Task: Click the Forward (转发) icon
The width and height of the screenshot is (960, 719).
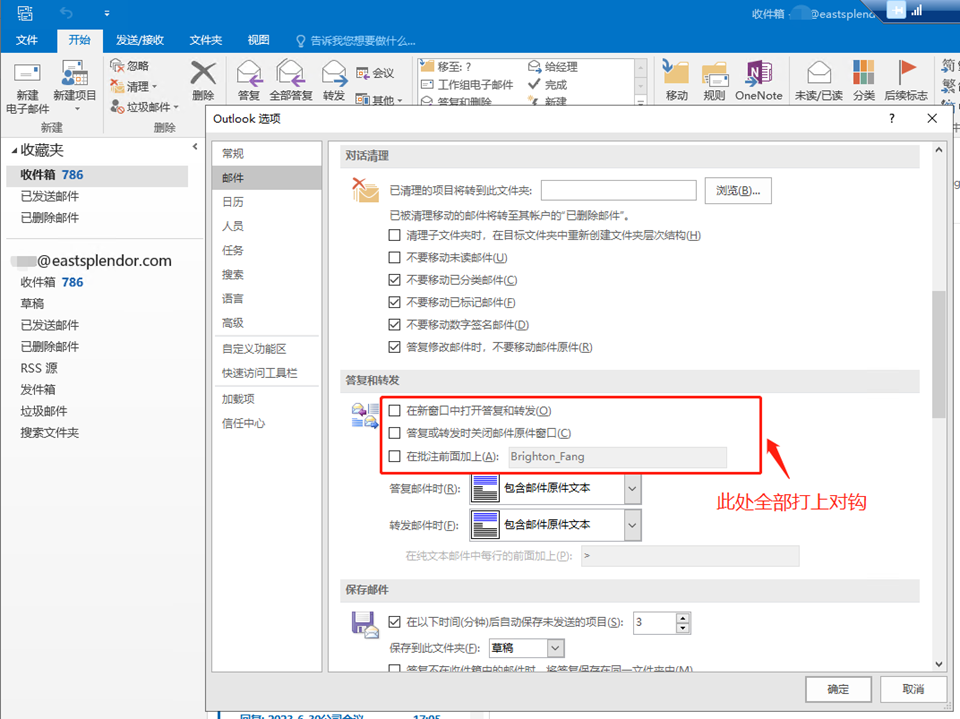Action: click(x=334, y=76)
